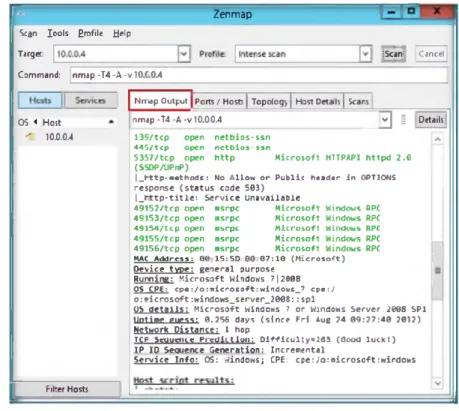459x411 pixels.
Task: Click scroll down arrow in output pane
Action: (438, 383)
